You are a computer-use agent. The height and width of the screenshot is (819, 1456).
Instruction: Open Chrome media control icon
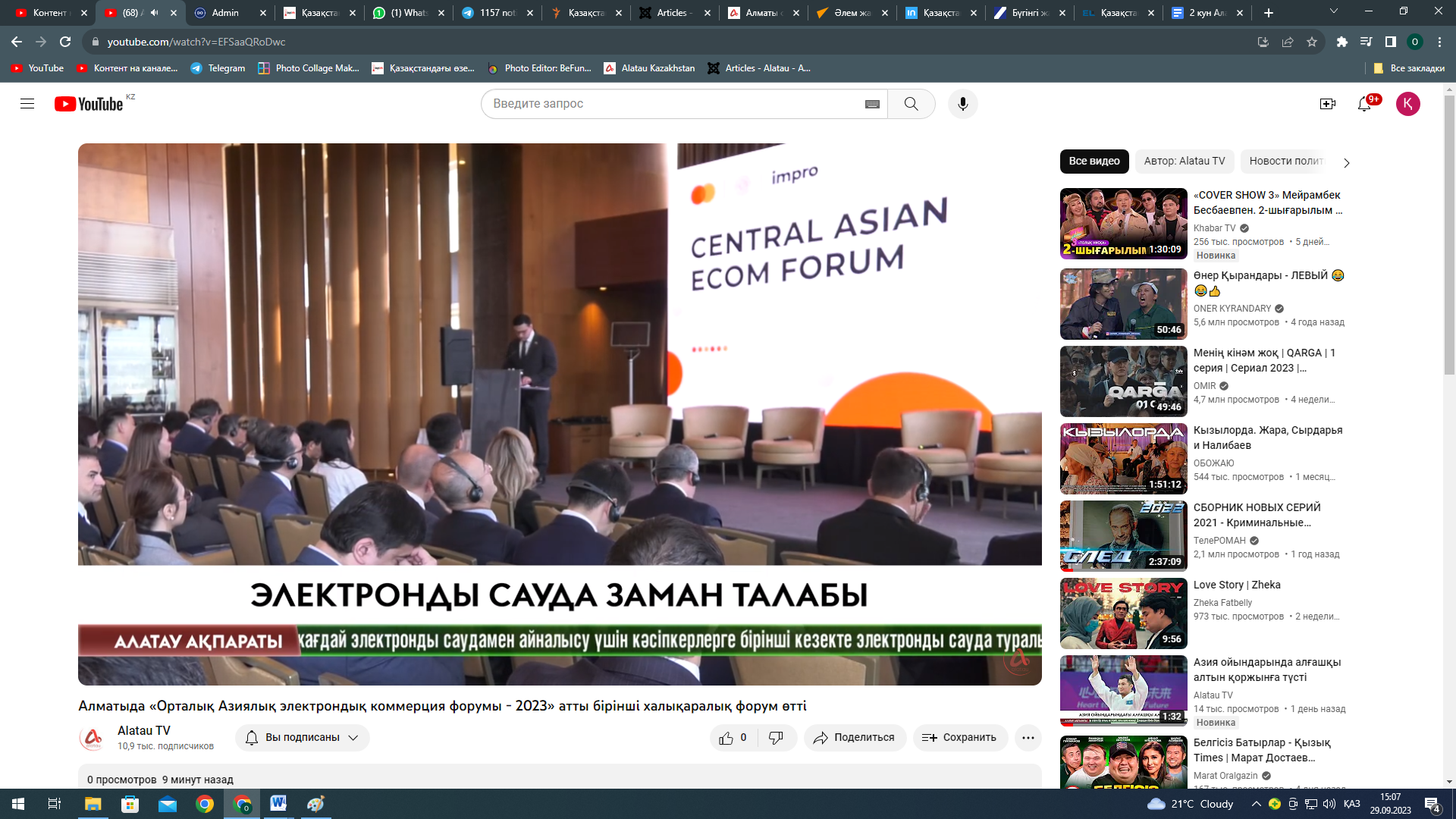pos(1366,42)
